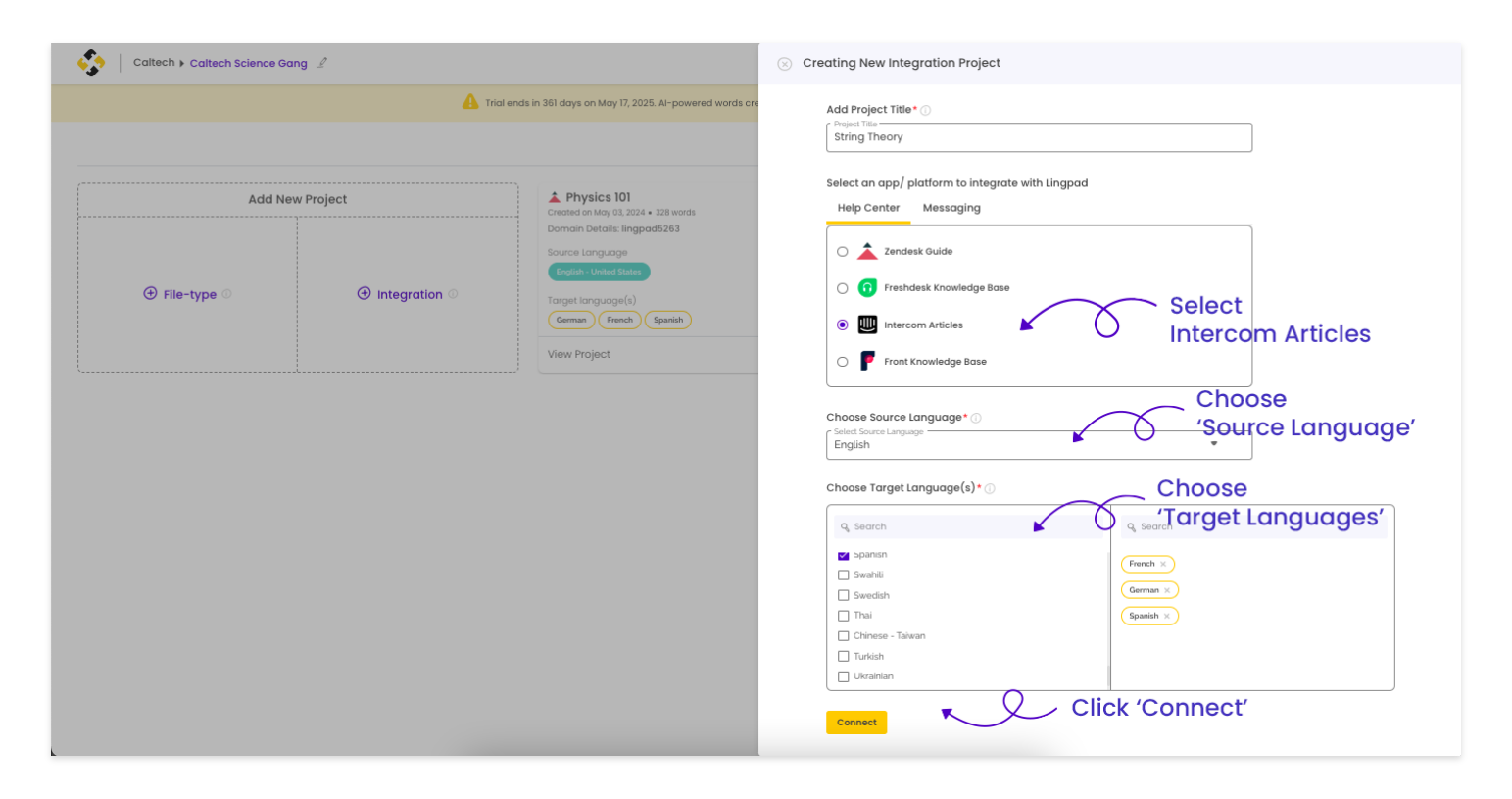This screenshot has width=1512, height=799.
Task: Click the yellow Connect button
Action: click(856, 723)
